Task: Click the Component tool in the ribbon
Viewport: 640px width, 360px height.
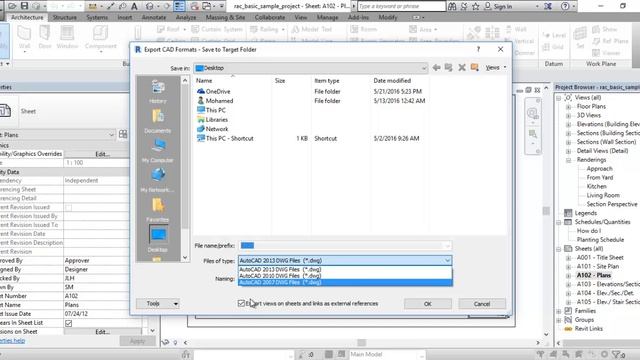Action: (100, 38)
